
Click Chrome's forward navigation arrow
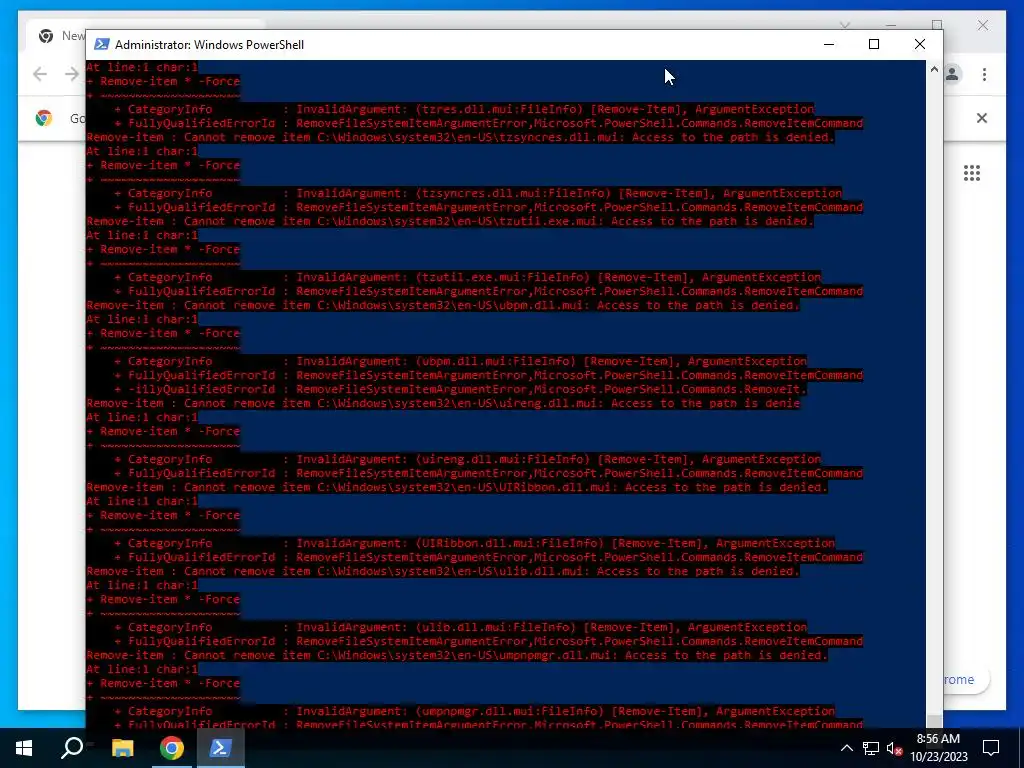[72, 74]
